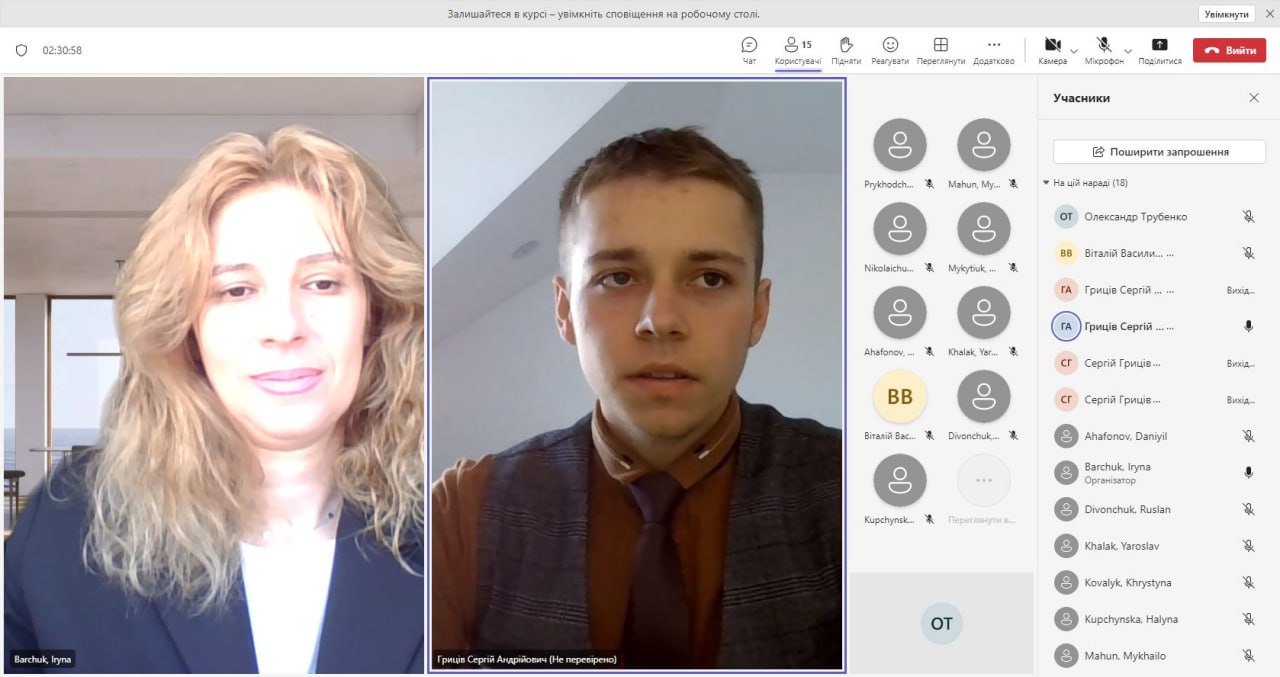Click the Share invitation (Поширити запрошення) button
The height and width of the screenshot is (677, 1280).
coord(1159,152)
